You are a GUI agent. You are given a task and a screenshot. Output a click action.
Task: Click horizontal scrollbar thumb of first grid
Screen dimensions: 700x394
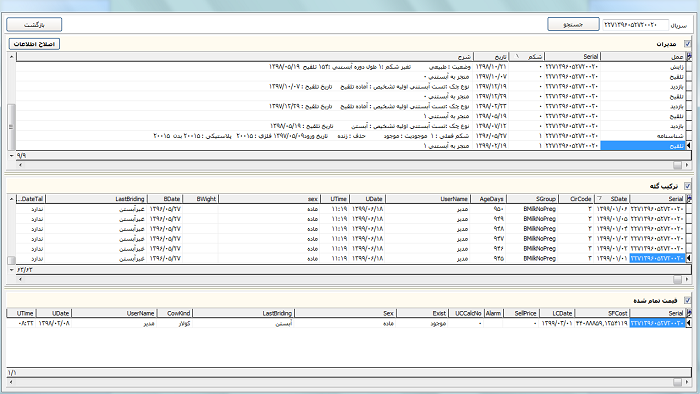pos(677,165)
